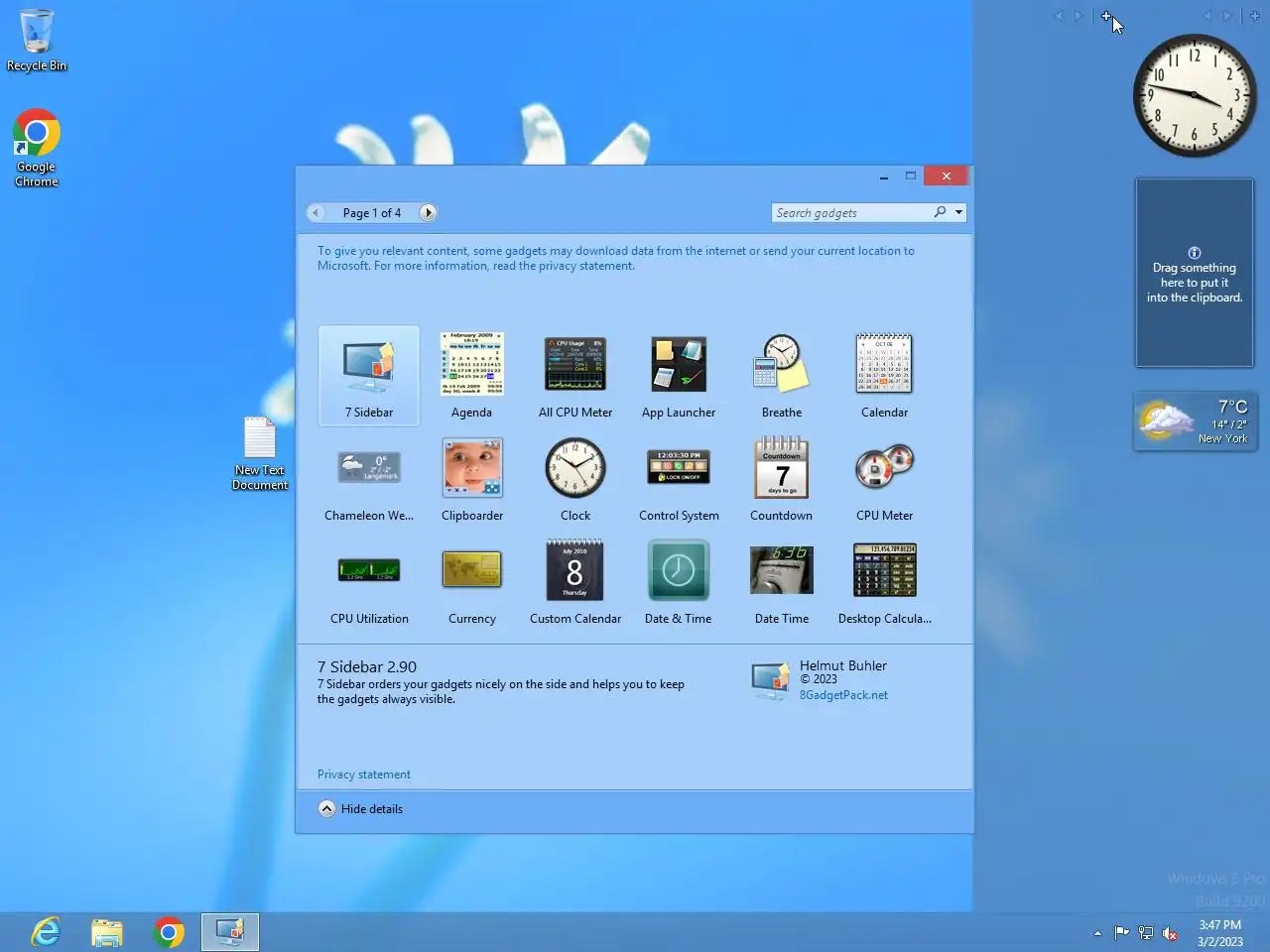Screen dimensions: 1270x952
Task: Open the New York weather gadget
Action: (x=1194, y=421)
